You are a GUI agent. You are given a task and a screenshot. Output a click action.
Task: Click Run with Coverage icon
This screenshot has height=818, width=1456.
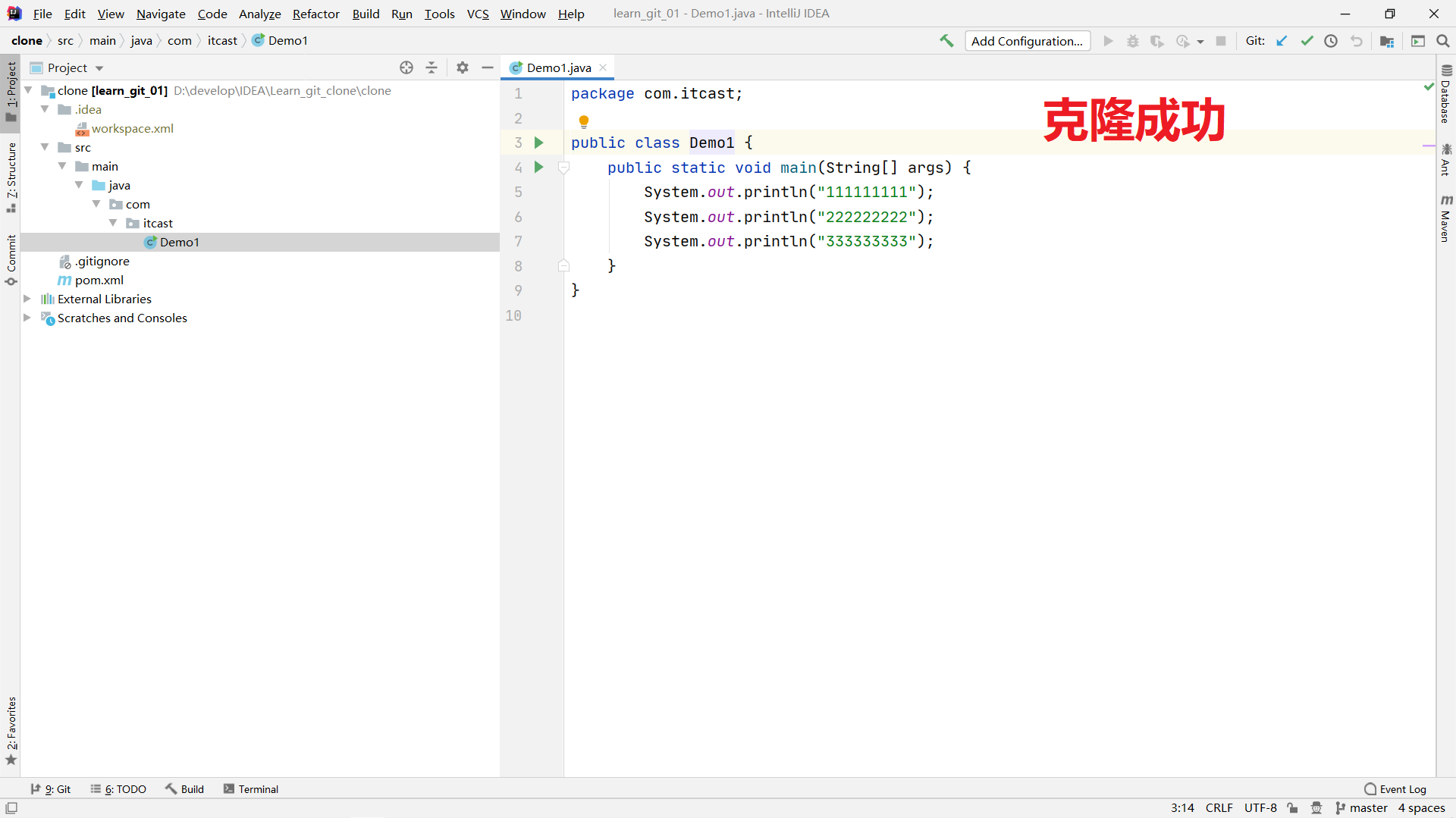[x=1156, y=41]
